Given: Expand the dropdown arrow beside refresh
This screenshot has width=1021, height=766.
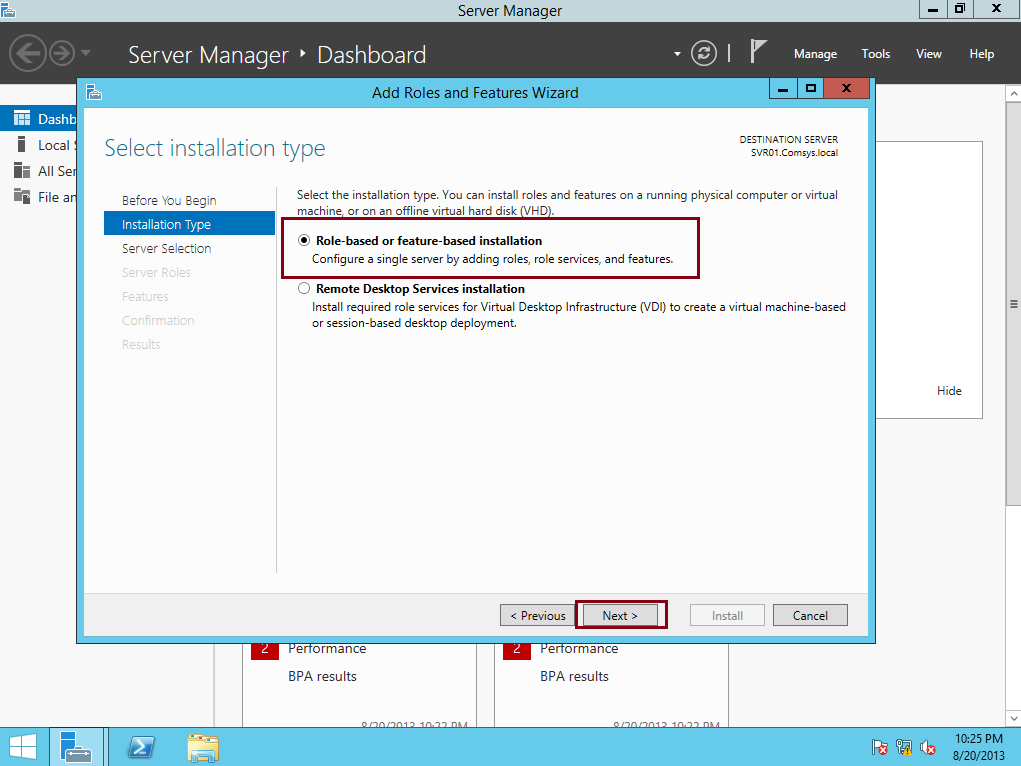Looking at the screenshot, I should (677, 54).
